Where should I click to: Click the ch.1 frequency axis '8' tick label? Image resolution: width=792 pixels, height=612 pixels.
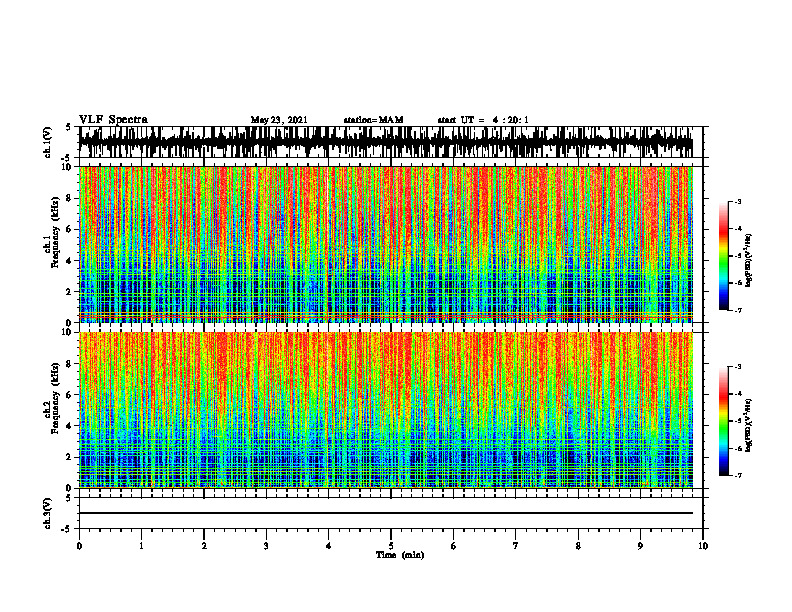pyautogui.click(x=70, y=198)
